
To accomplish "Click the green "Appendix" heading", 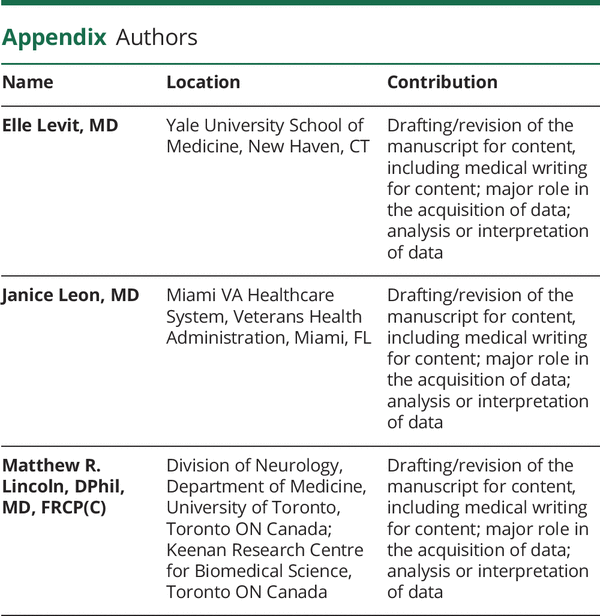I will click(x=53, y=38).
